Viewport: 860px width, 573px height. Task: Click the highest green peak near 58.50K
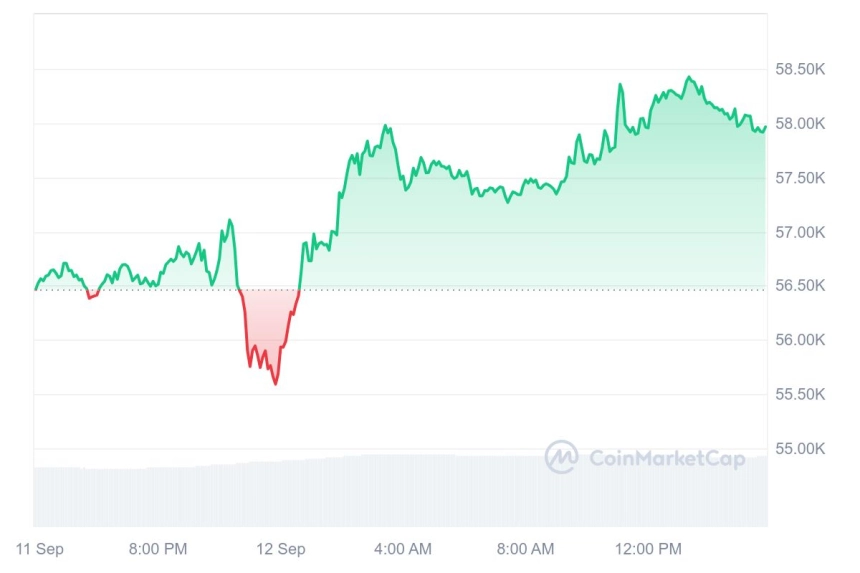(689, 78)
